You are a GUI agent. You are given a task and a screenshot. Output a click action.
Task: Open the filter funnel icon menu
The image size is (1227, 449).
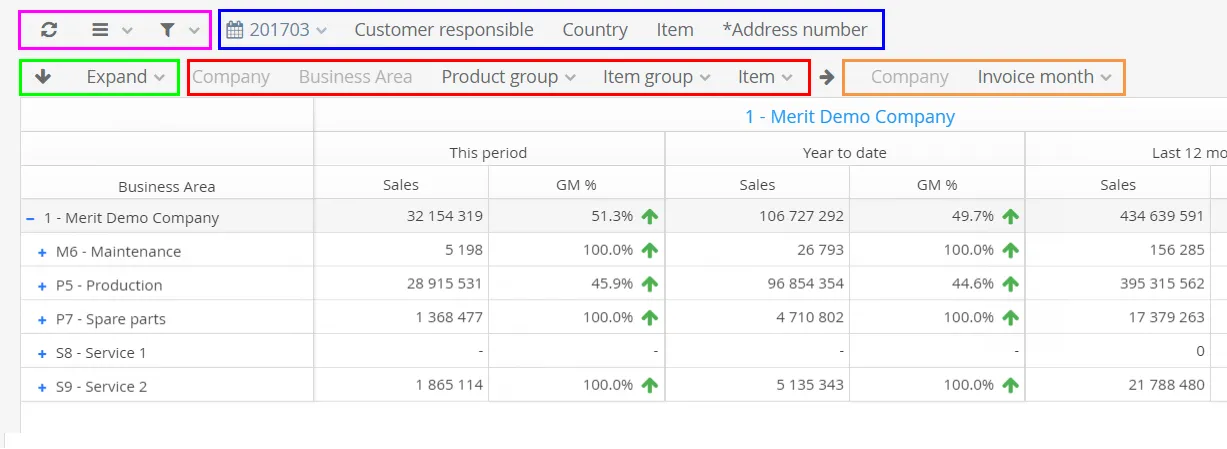168,30
